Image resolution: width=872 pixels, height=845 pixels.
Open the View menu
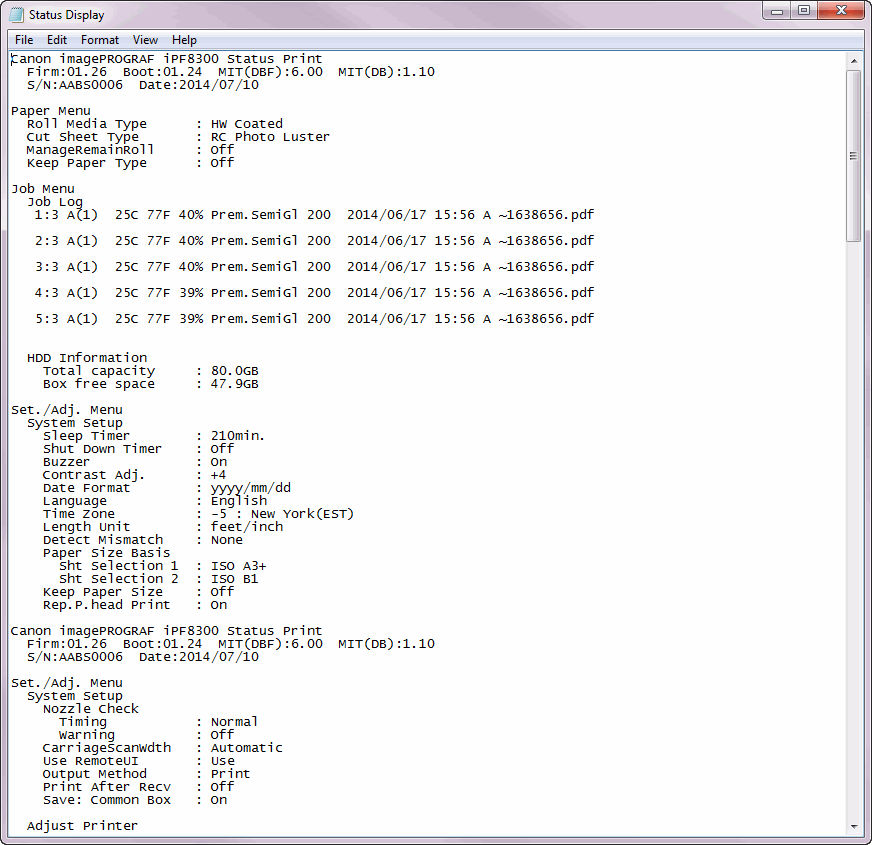[x=145, y=40]
